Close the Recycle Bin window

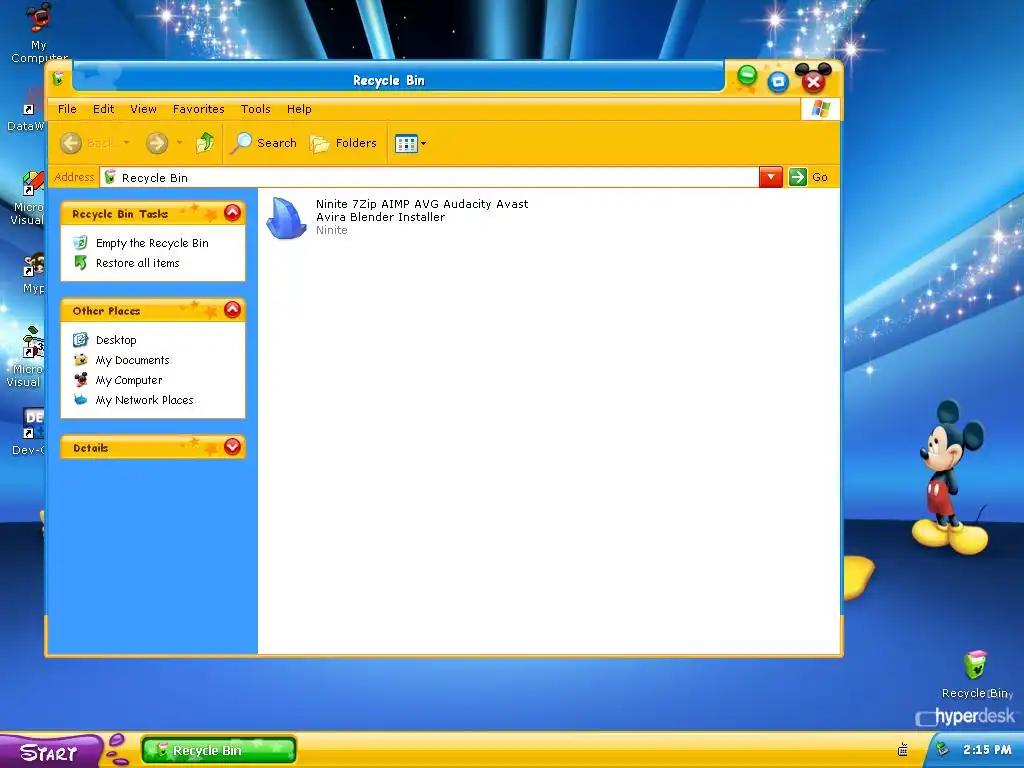pyautogui.click(x=813, y=82)
